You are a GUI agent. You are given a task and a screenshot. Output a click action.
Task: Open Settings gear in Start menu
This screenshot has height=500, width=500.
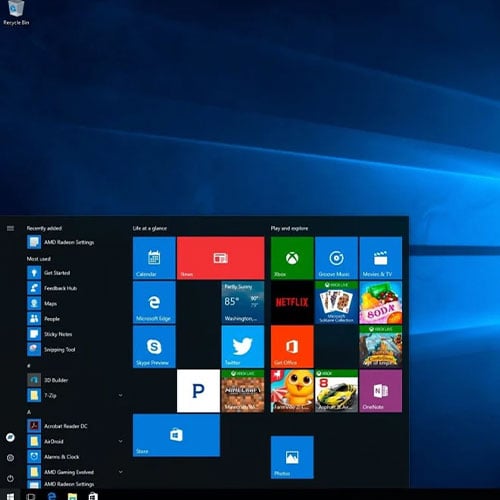(x=10, y=458)
